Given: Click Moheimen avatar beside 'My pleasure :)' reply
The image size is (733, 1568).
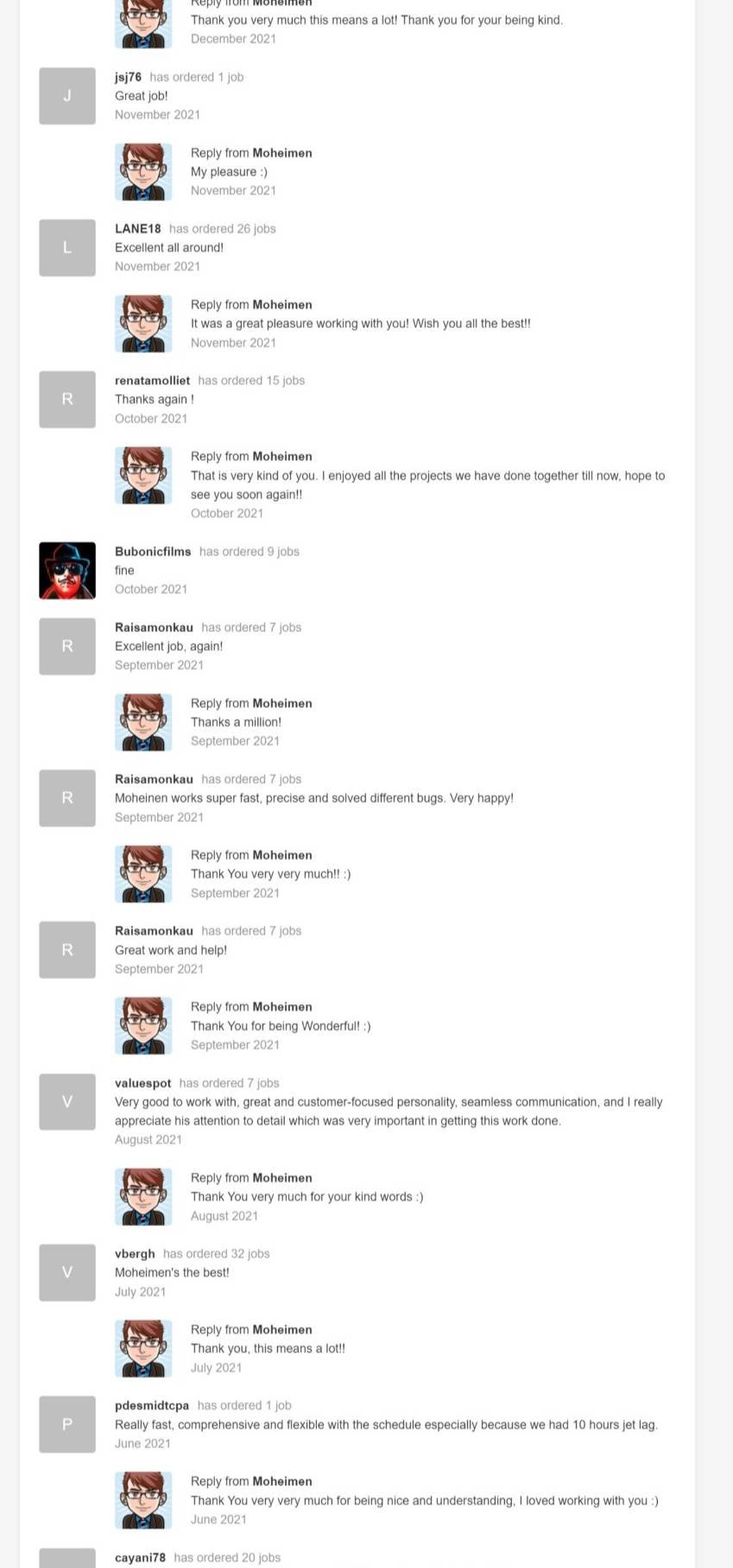Looking at the screenshot, I should coord(143,172).
